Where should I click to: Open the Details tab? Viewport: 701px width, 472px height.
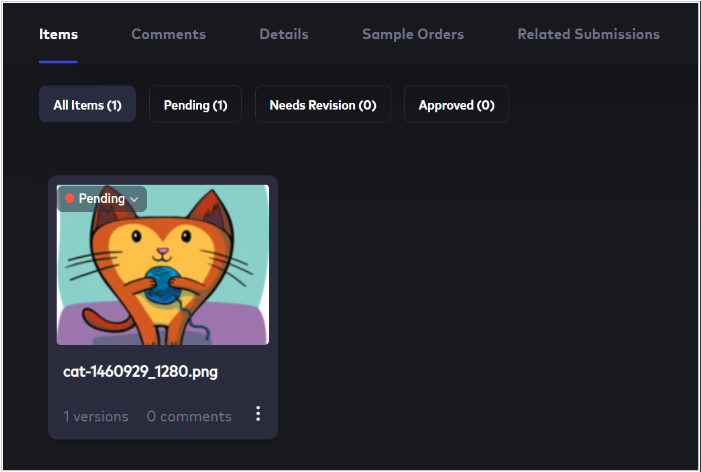tap(284, 34)
